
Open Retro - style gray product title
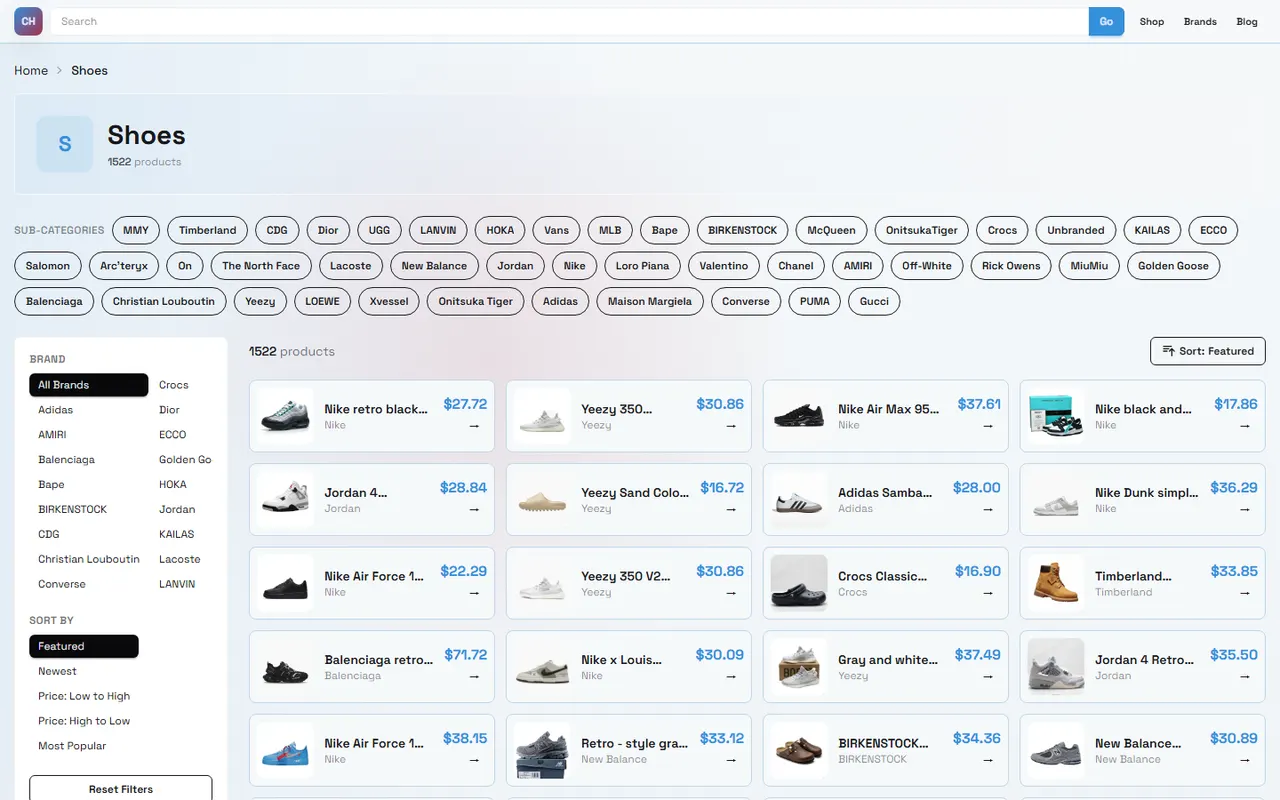coord(635,743)
